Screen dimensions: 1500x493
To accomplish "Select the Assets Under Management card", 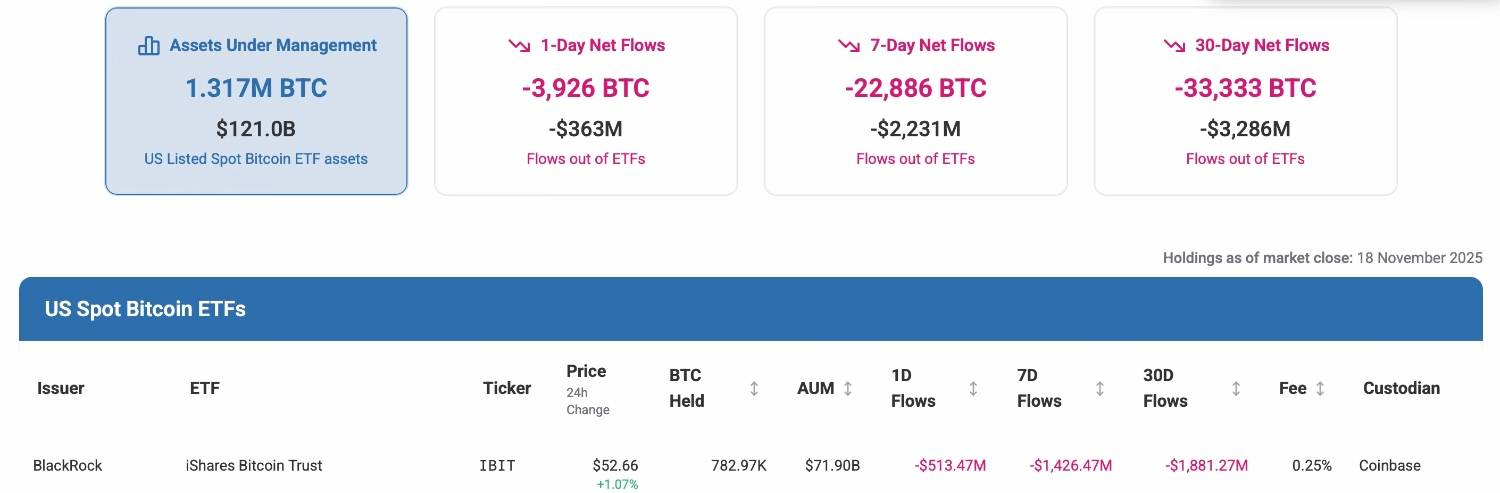I will (256, 100).
